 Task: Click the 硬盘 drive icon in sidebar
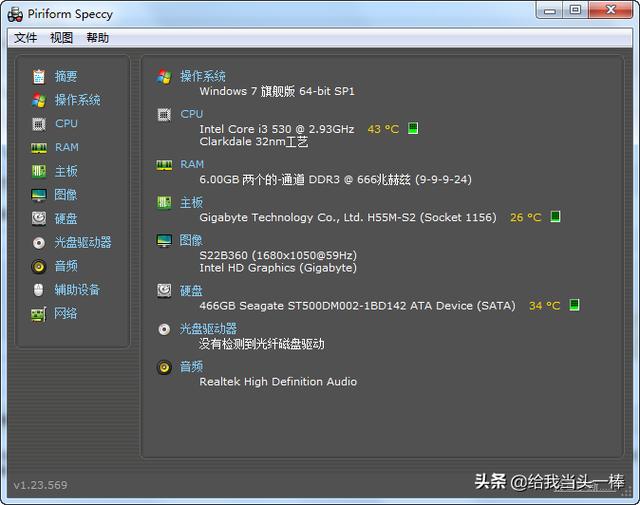[39, 218]
